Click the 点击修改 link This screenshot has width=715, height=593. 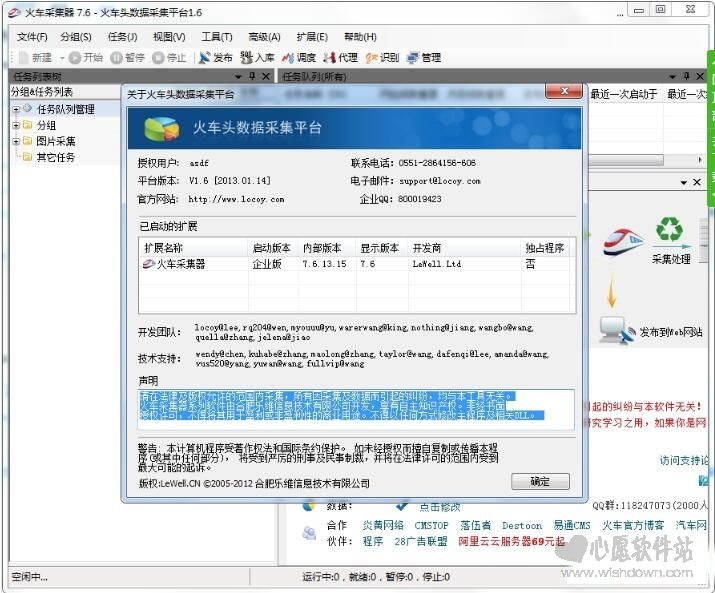pos(440,507)
